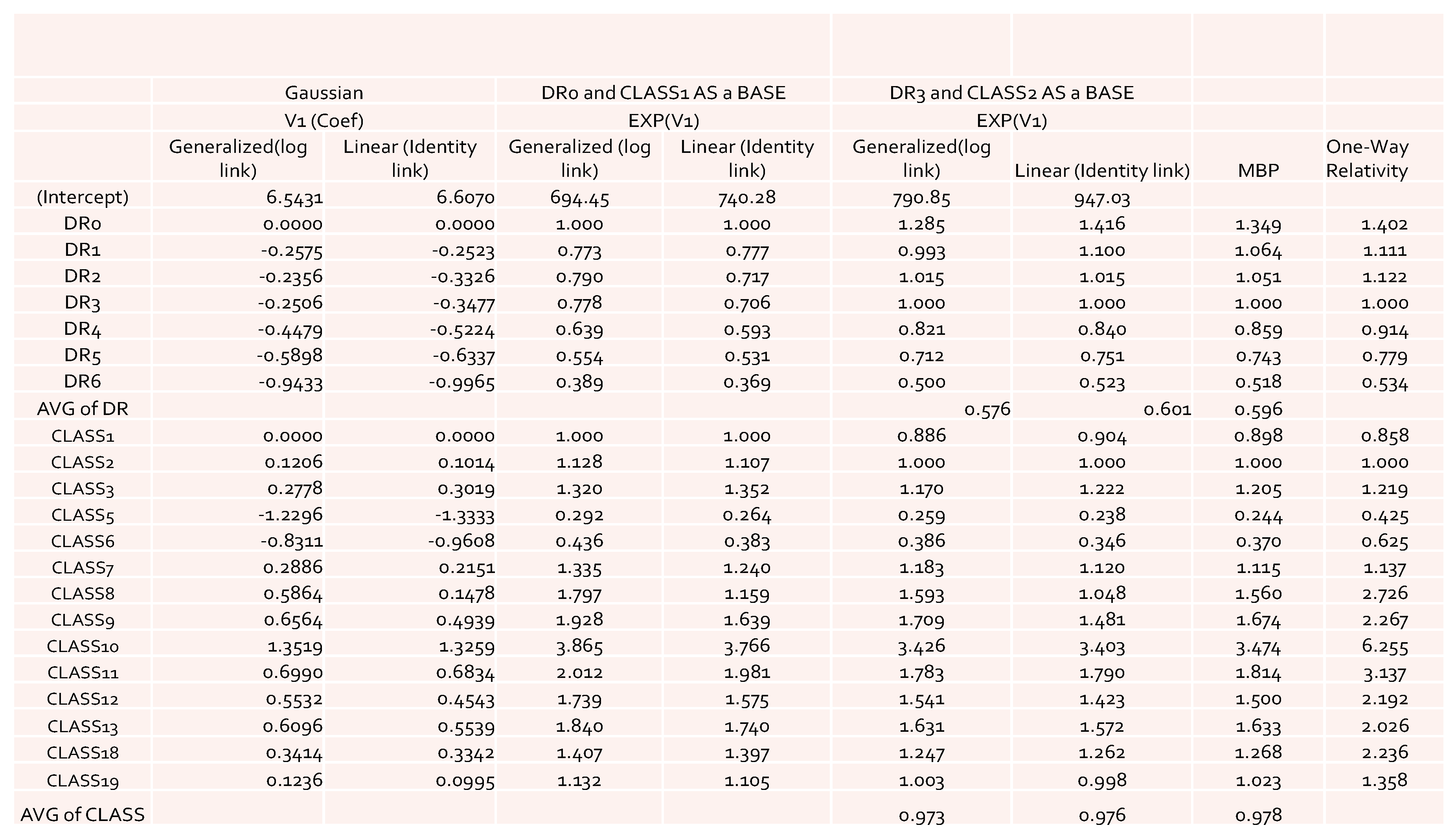Click the "MBP" column header
This screenshot has height=832, width=1456.
1258,170
